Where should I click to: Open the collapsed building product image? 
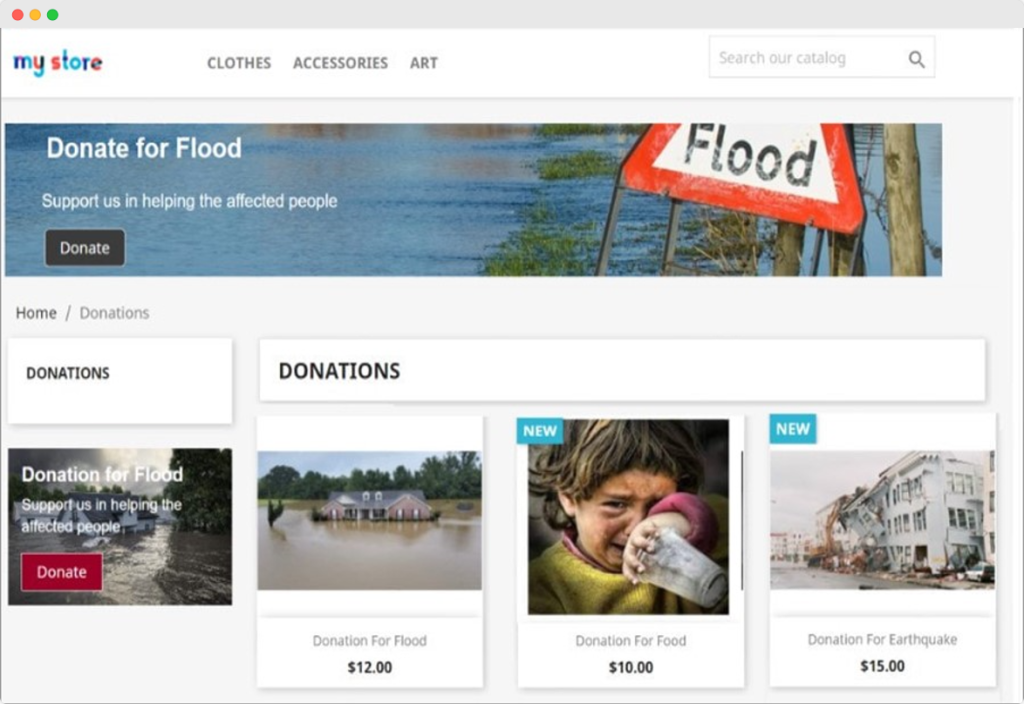[882, 519]
